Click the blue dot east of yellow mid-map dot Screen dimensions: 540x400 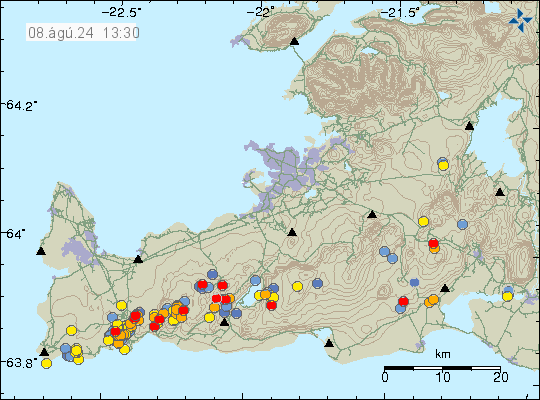tap(317, 284)
